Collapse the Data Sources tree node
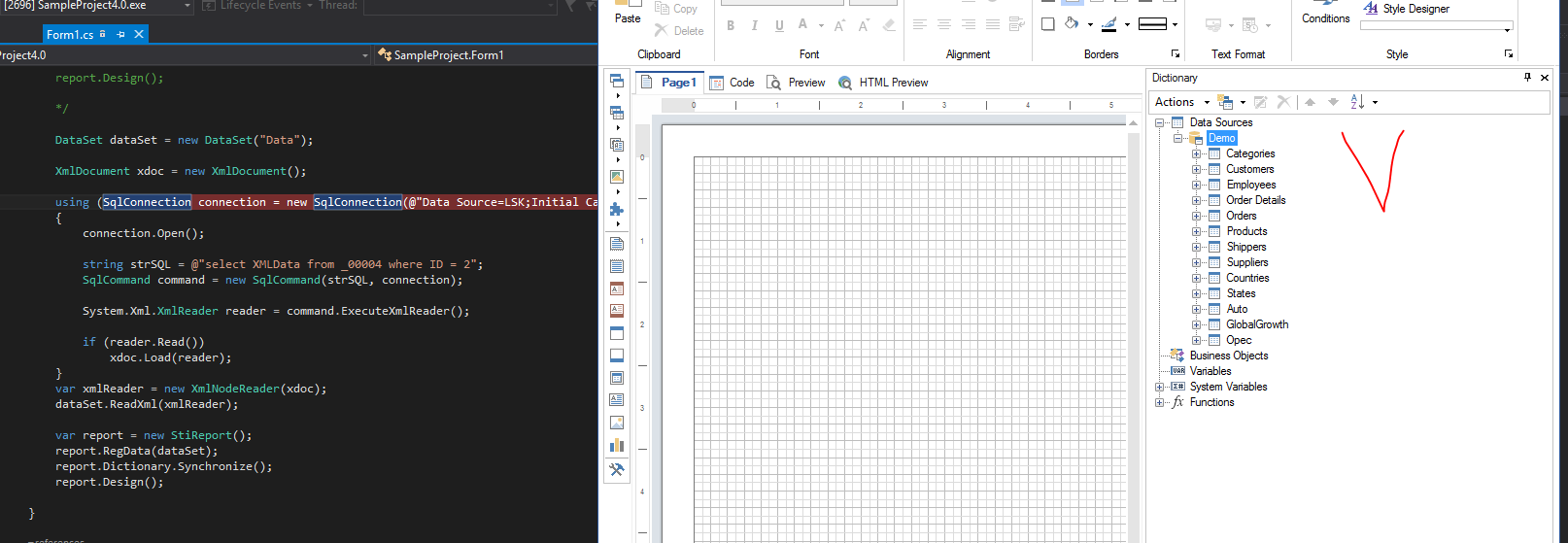Screen dimensions: 1568x543 click(x=1159, y=122)
